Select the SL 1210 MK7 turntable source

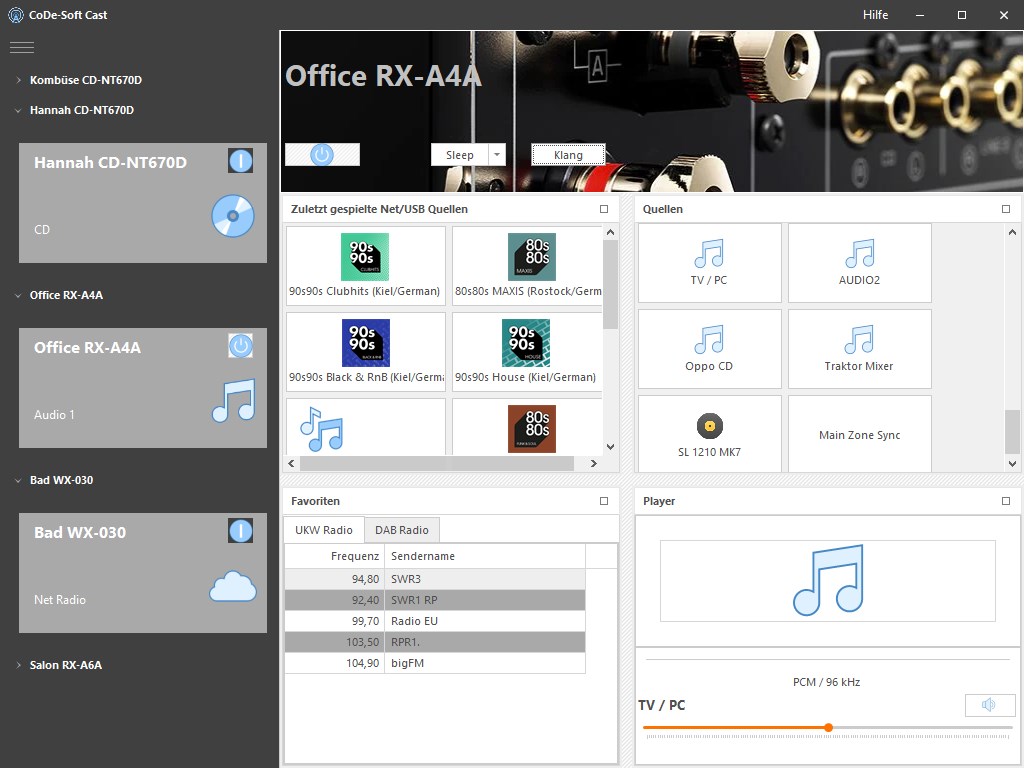tap(709, 434)
